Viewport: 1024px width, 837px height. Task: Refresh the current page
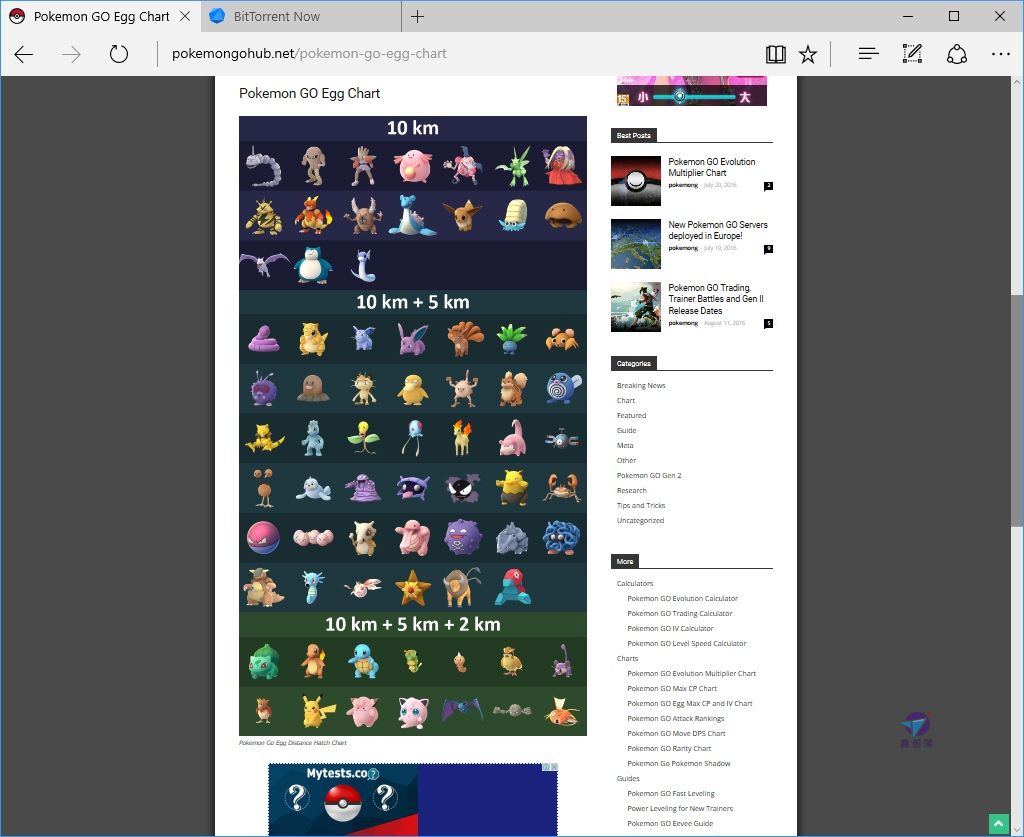[119, 54]
